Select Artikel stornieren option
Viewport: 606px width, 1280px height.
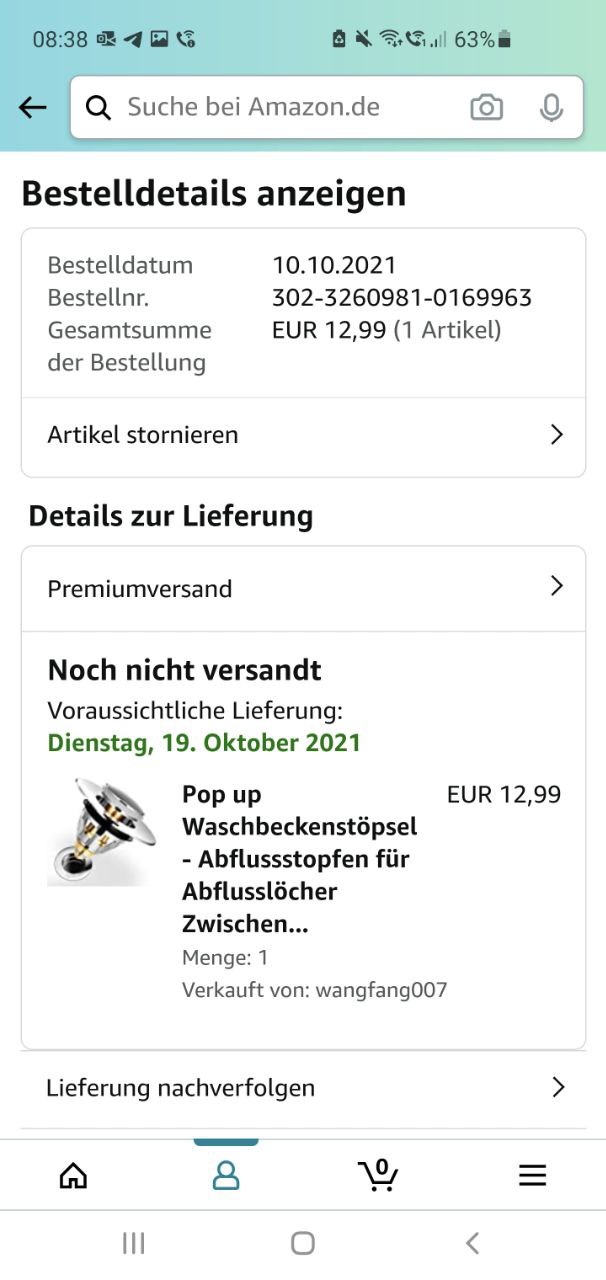303,435
